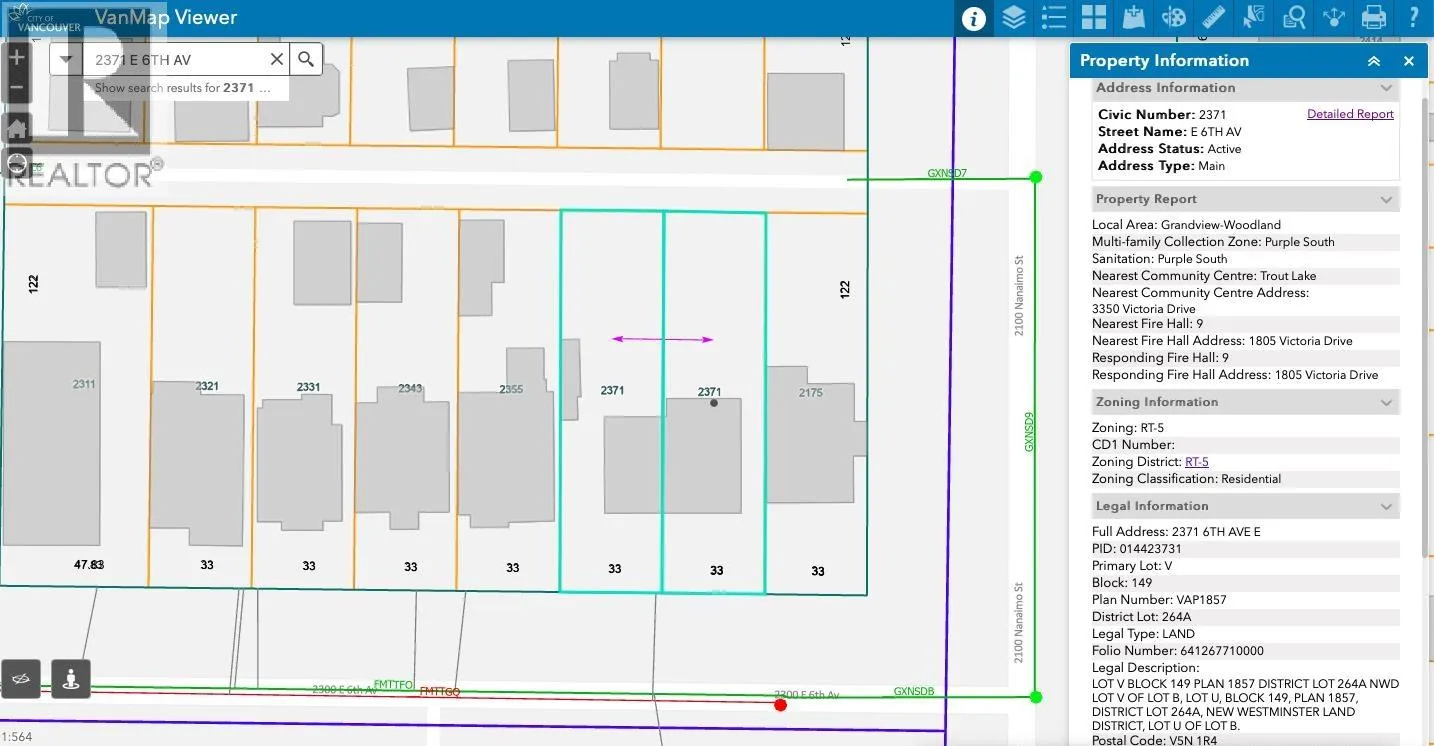Viewport: 1434px width, 746px height.
Task: Open the Legend panel icon
Action: pyautogui.click(x=1053, y=18)
